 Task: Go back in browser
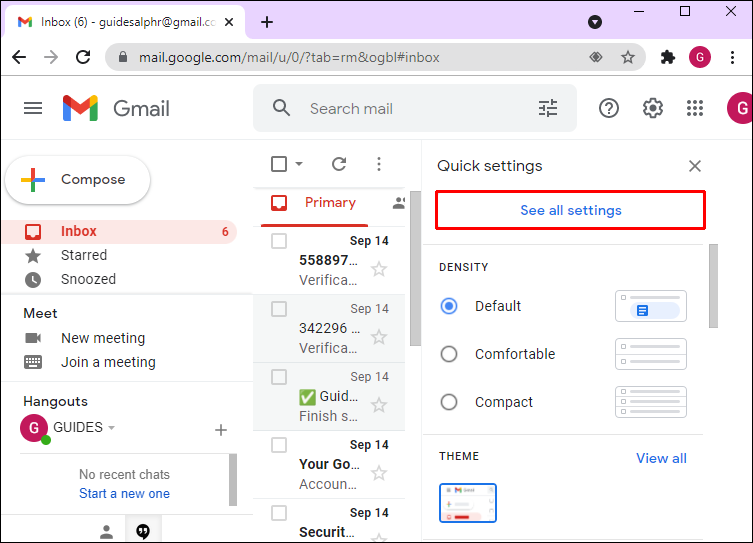[x=19, y=57]
